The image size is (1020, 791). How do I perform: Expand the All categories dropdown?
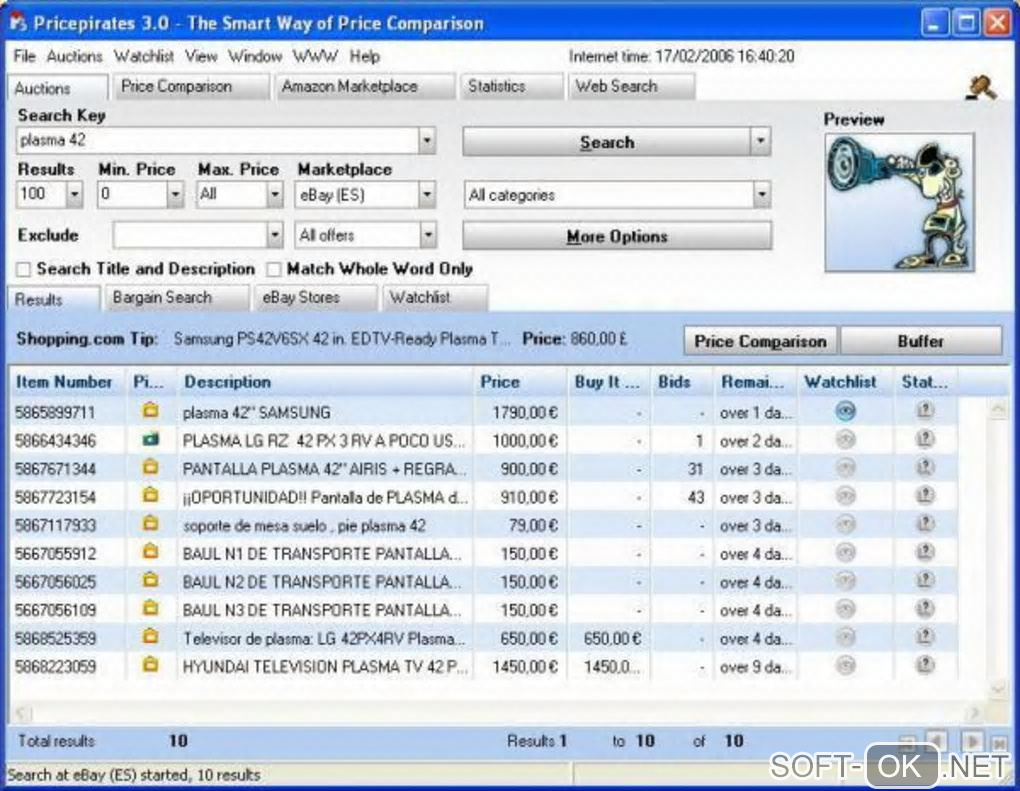point(761,196)
